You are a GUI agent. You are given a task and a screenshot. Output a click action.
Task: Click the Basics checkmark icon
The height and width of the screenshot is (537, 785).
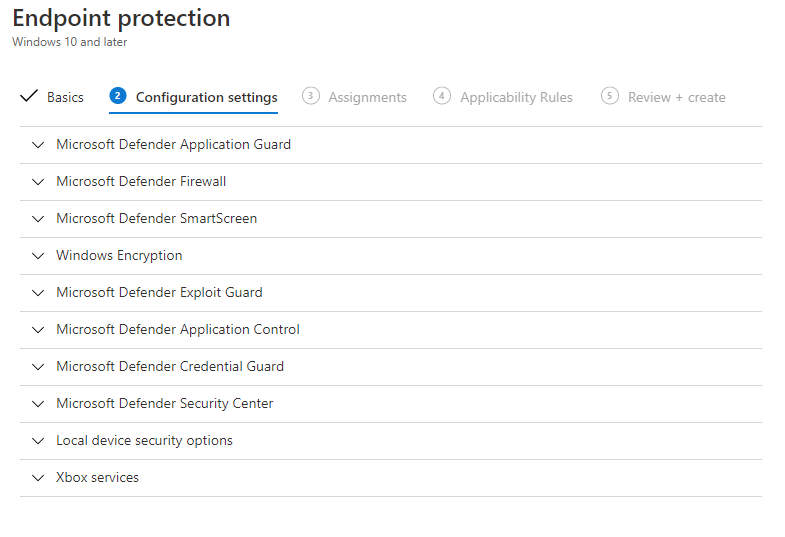click(28, 97)
